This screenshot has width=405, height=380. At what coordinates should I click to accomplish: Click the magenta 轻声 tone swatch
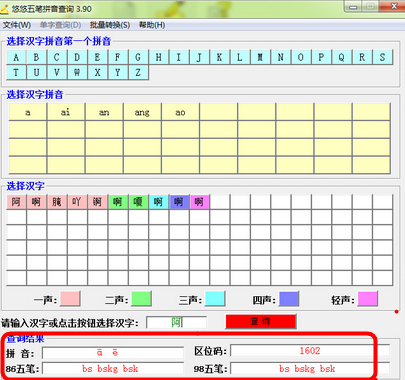[368, 299]
